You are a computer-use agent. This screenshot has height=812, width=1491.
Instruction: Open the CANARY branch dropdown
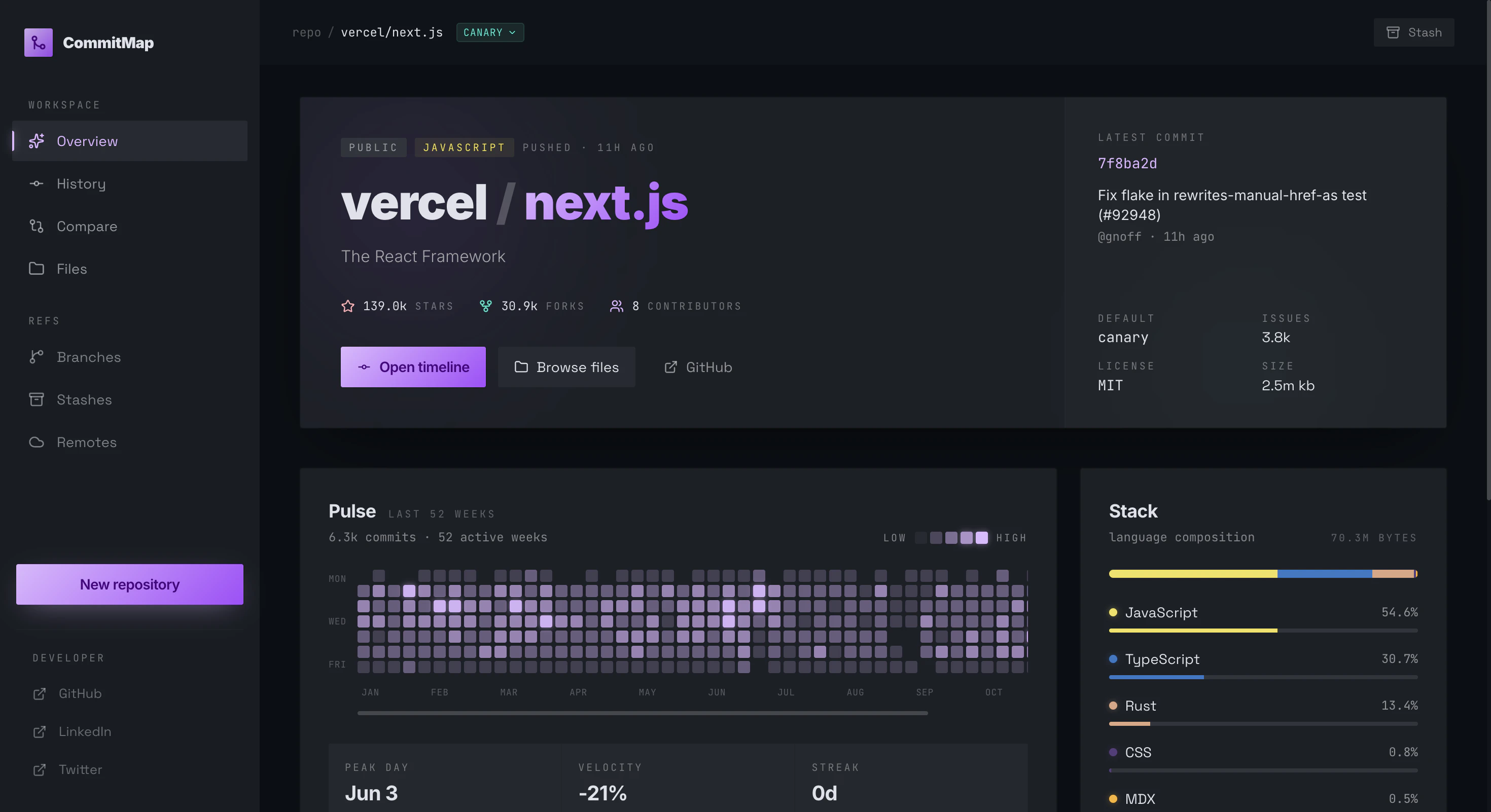(490, 32)
